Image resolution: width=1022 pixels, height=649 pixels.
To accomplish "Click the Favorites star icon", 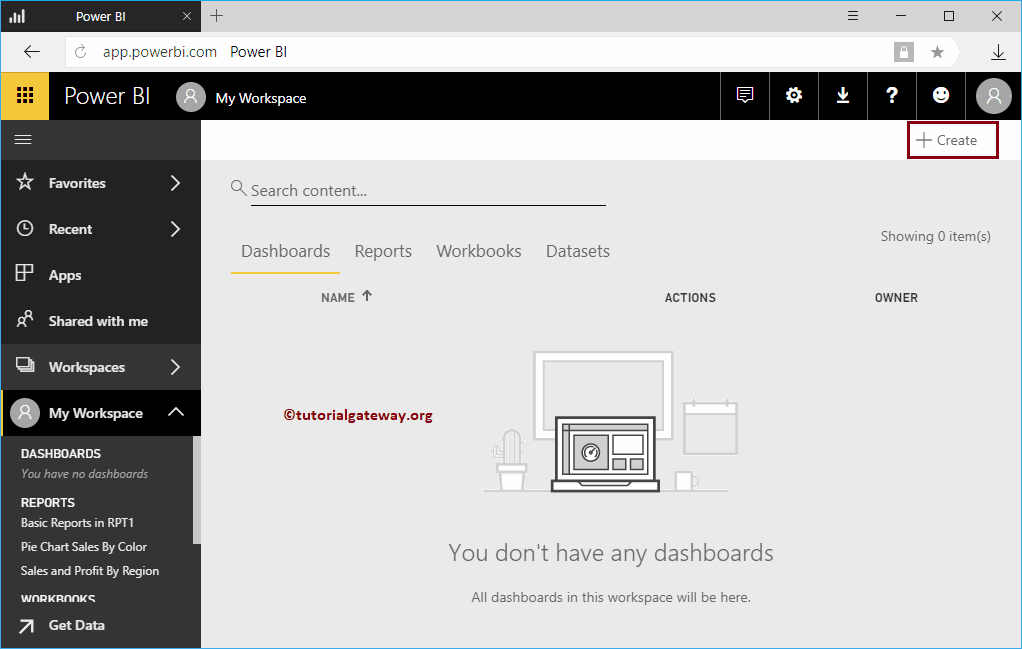I will click(25, 182).
